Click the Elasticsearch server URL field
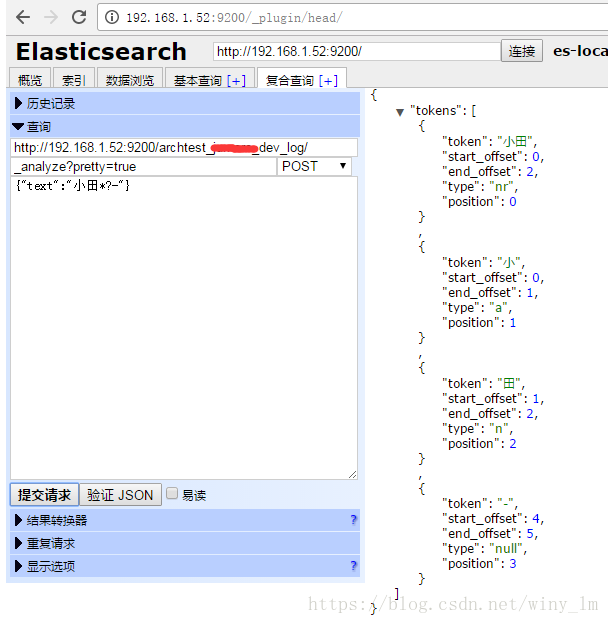This screenshot has height=624, width=609. pos(356,52)
